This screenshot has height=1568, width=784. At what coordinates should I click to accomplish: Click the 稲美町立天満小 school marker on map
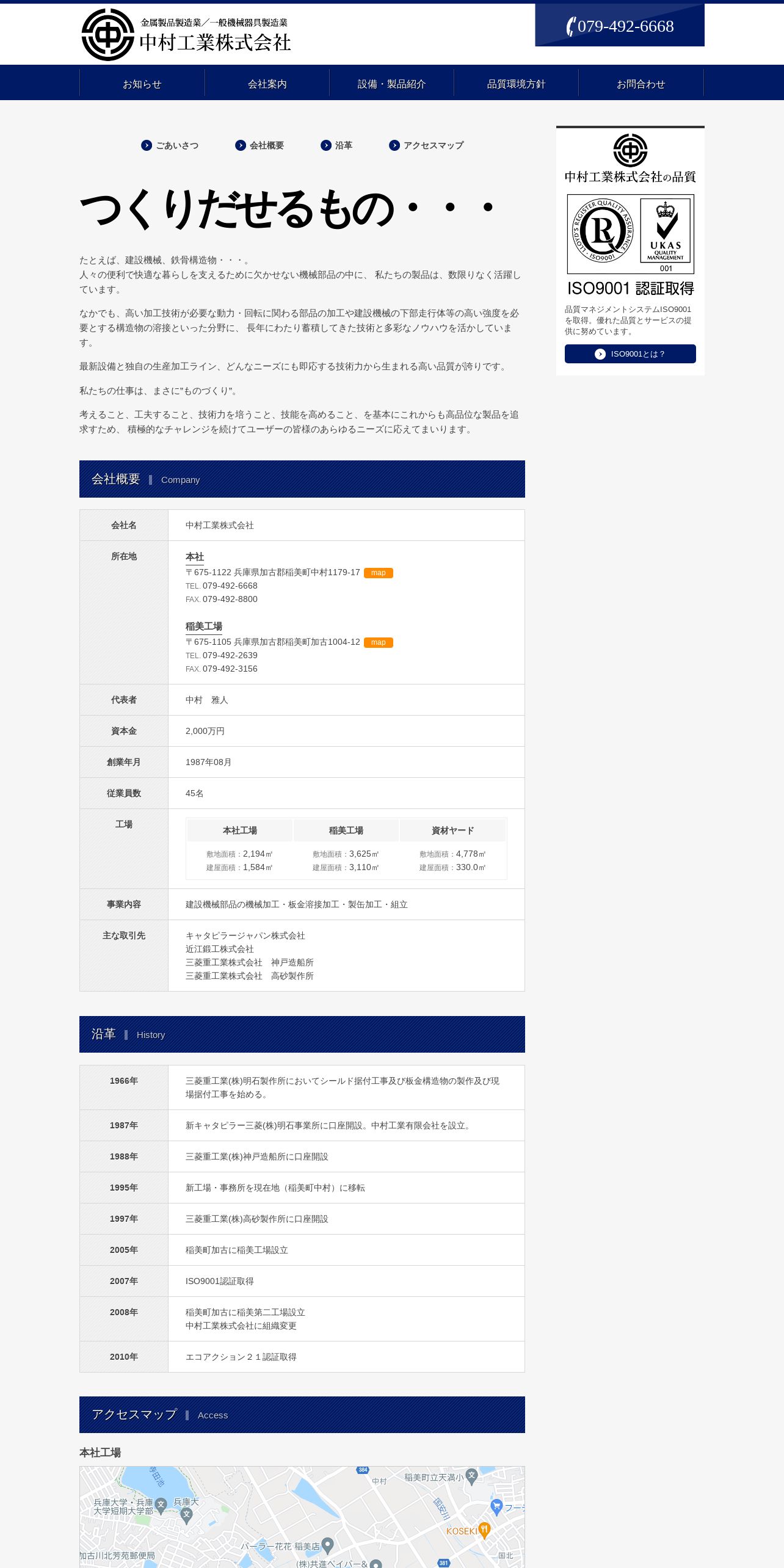[471, 1477]
